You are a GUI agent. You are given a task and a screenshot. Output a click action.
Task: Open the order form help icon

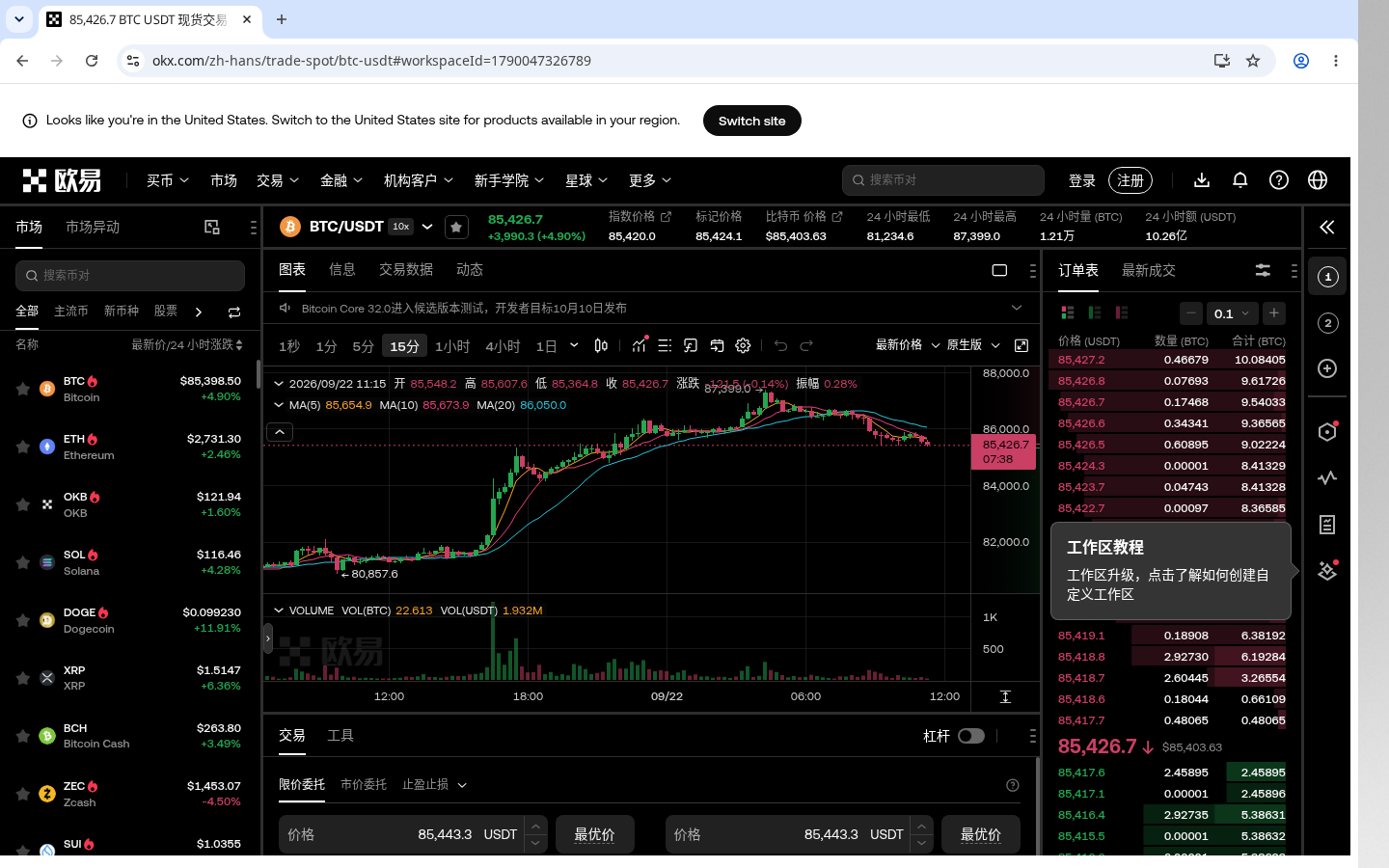point(1013,785)
